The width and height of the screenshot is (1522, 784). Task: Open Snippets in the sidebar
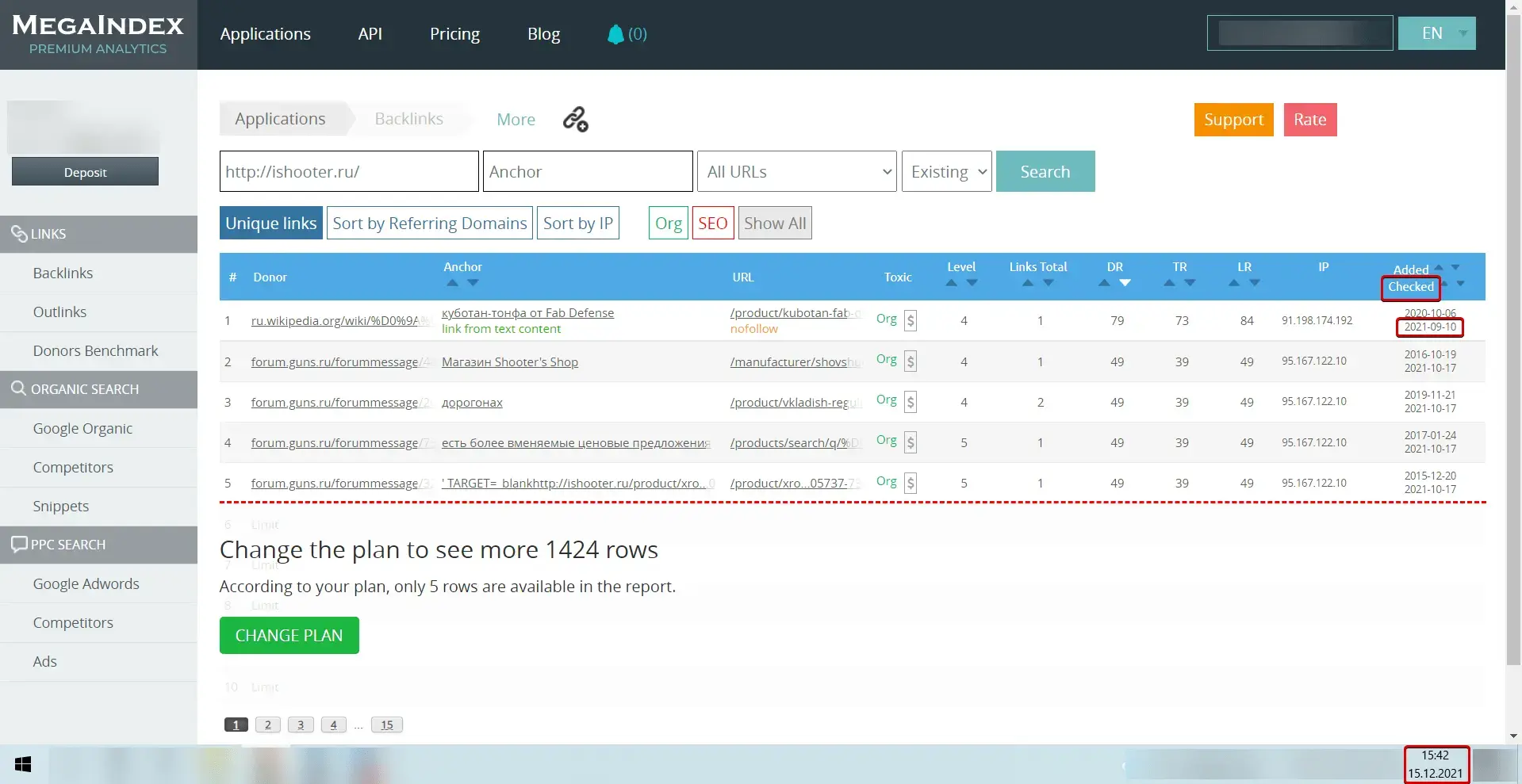98,507
